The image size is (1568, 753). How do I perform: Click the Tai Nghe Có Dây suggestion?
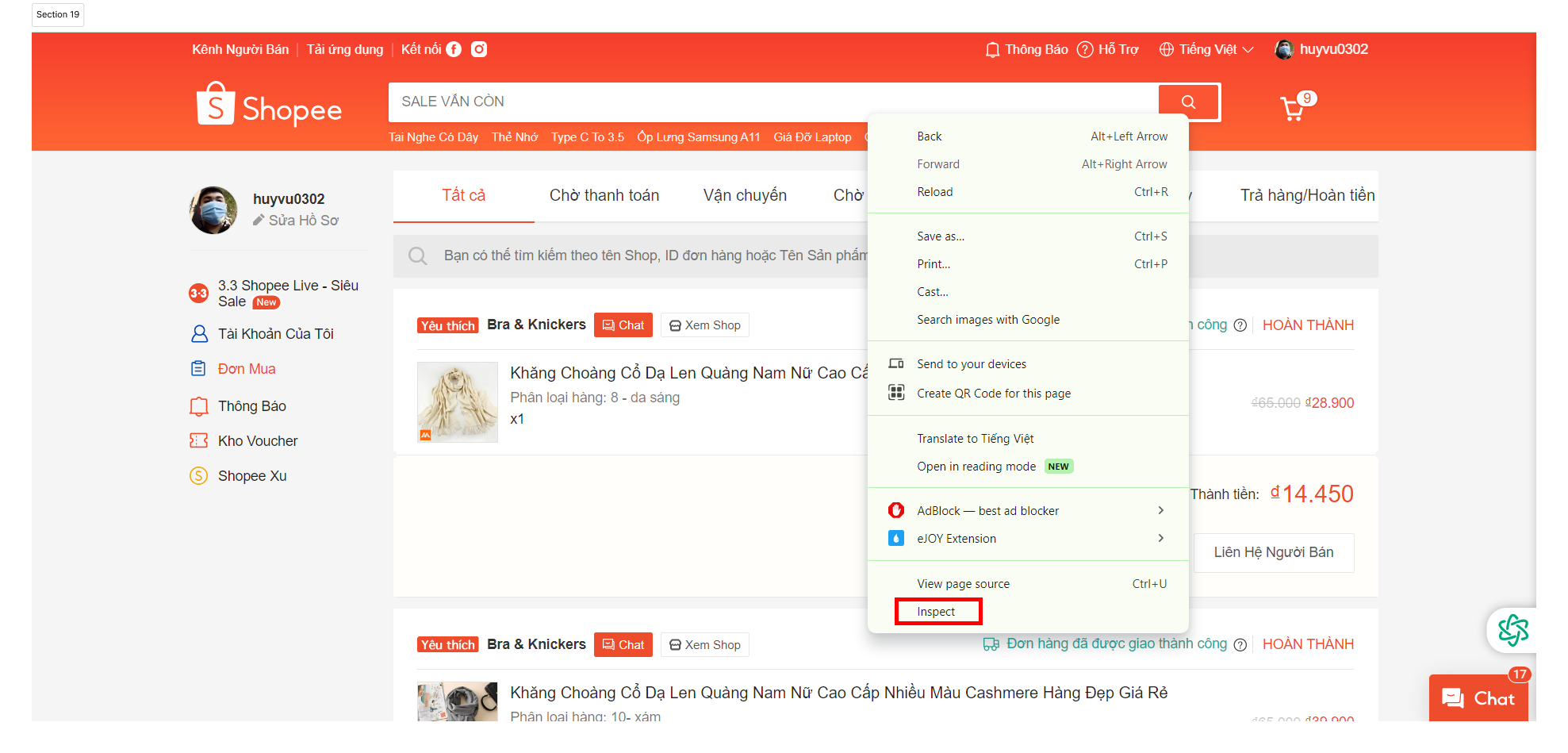pyautogui.click(x=434, y=137)
